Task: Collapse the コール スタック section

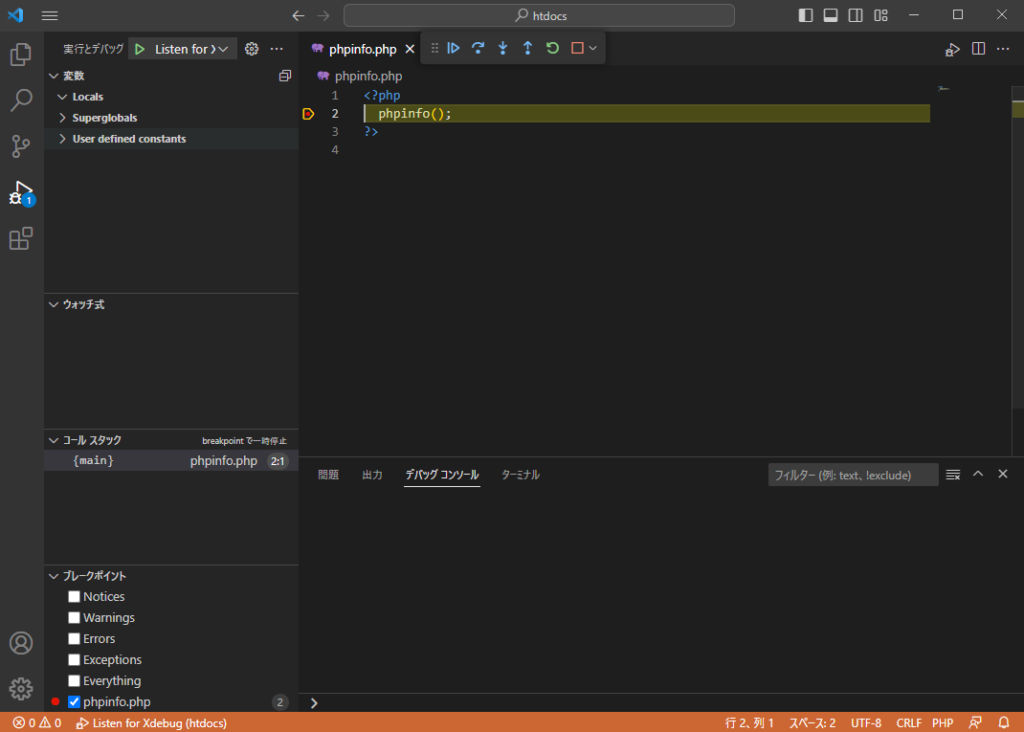Action: coord(54,440)
